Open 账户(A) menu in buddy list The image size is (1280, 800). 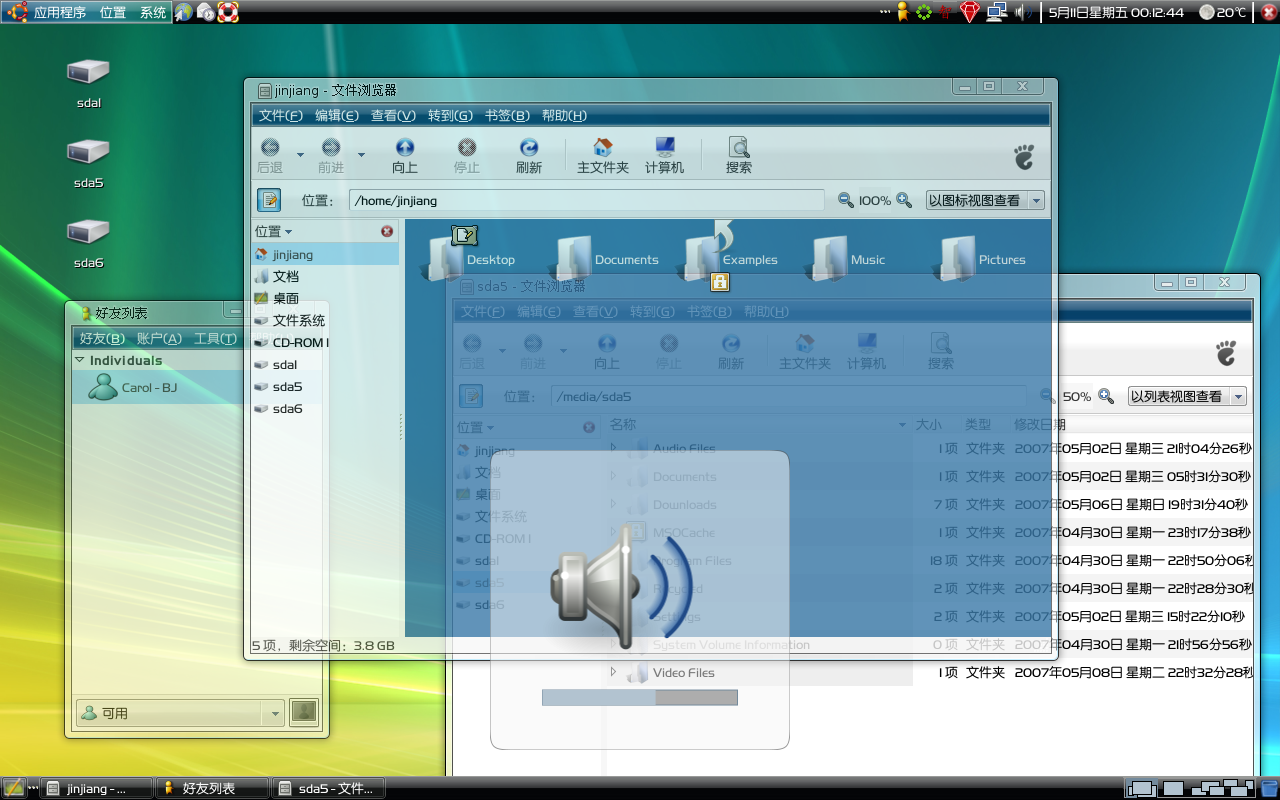coord(159,339)
